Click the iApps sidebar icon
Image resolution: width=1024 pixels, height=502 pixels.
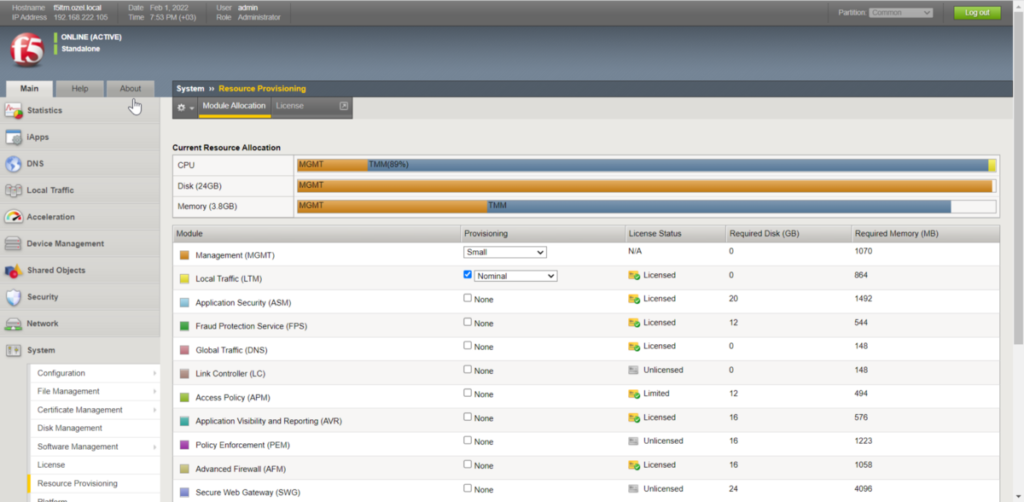point(14,137)
